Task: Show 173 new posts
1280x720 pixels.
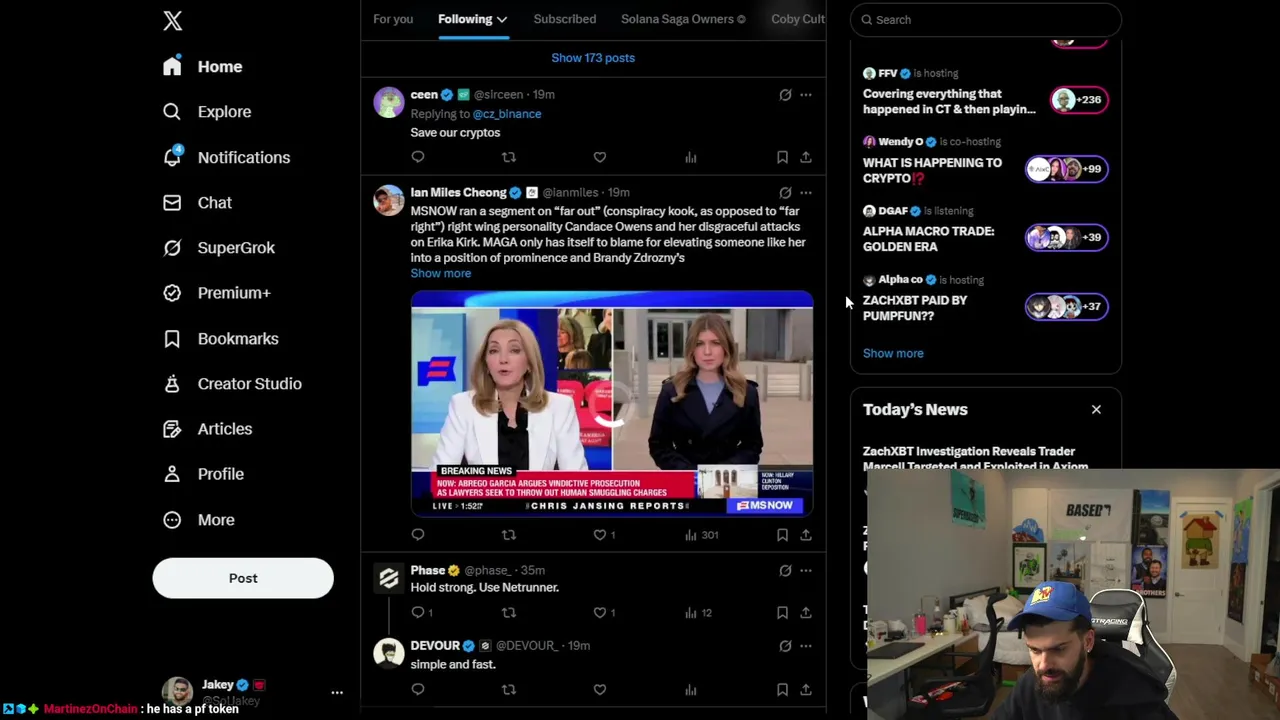Action: 593,58
